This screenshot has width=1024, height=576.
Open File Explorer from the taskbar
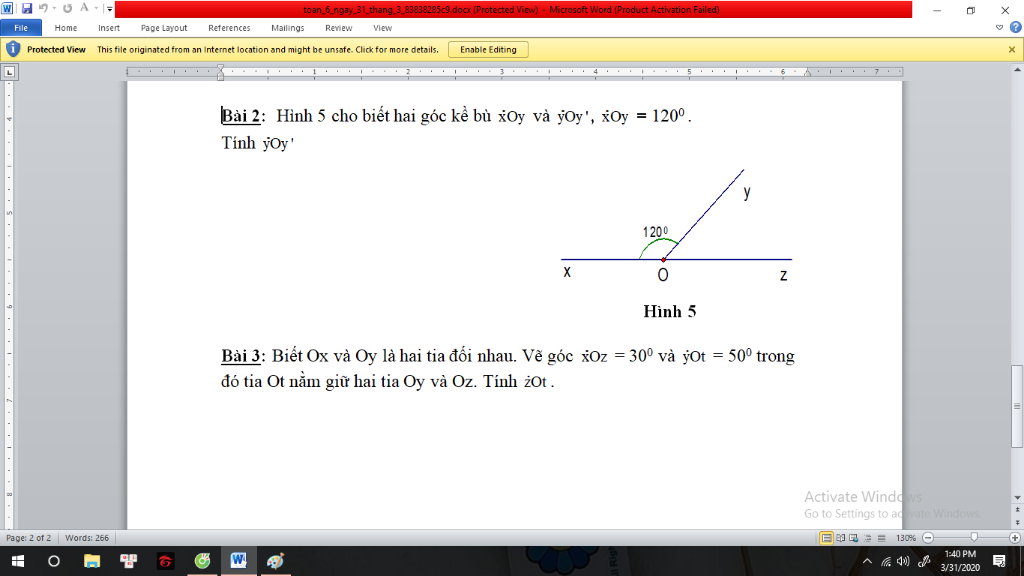tap(92, 561)
